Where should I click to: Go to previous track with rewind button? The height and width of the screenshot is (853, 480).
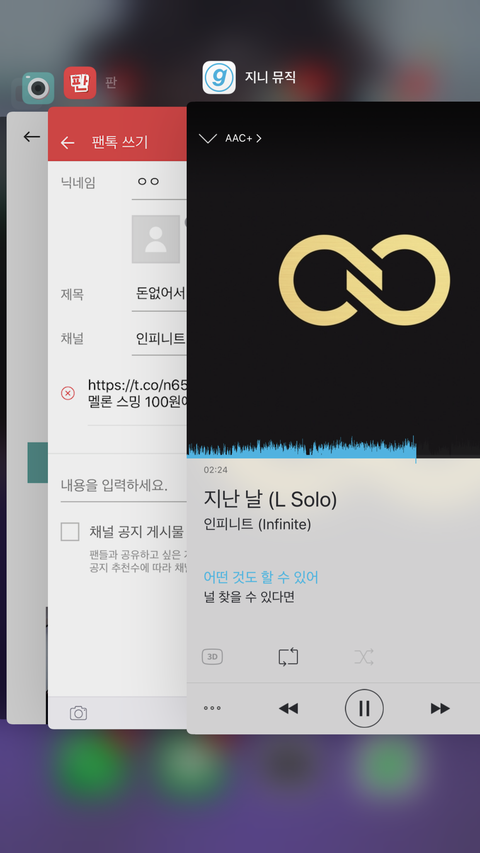point(288,708)
